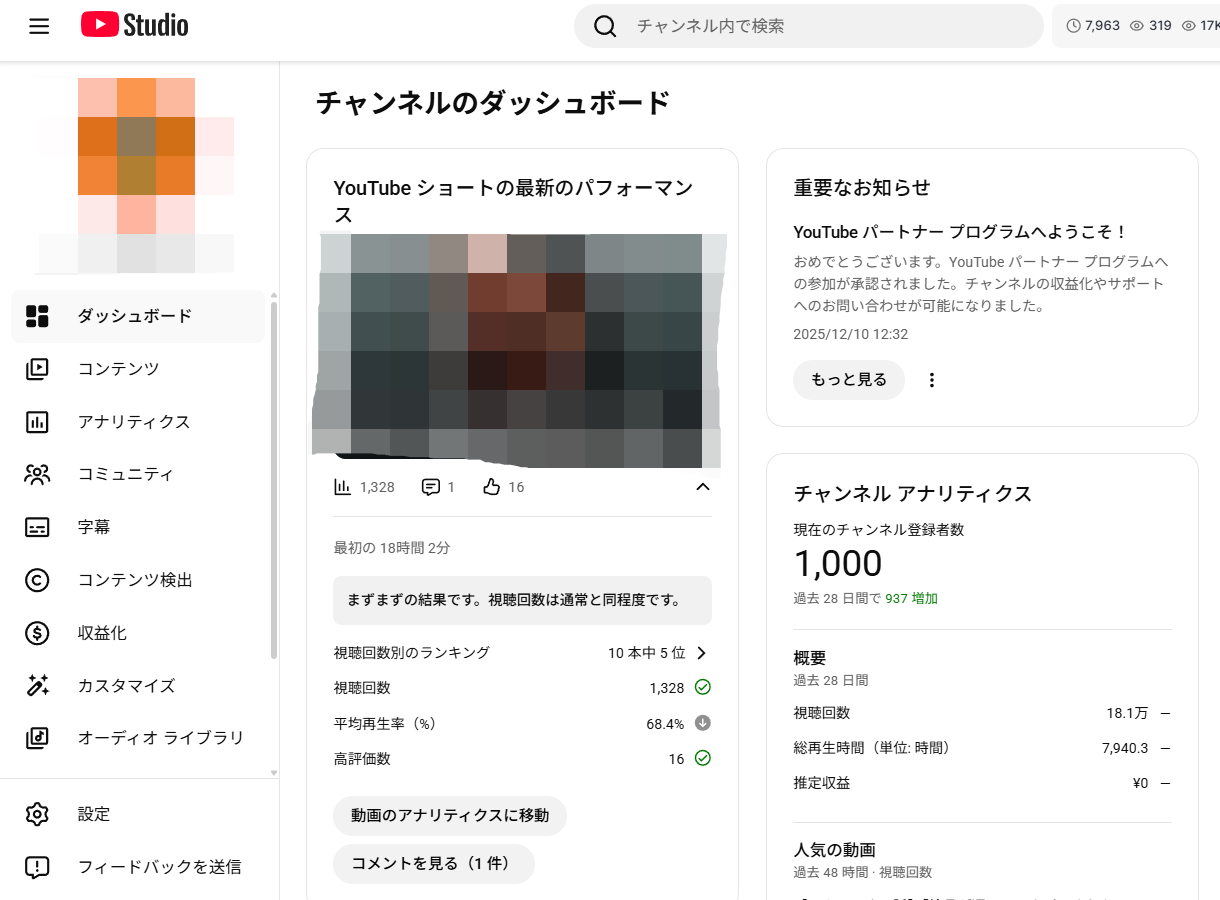
Task: Open コメントを見る（1件）
Action: [433, 863]
